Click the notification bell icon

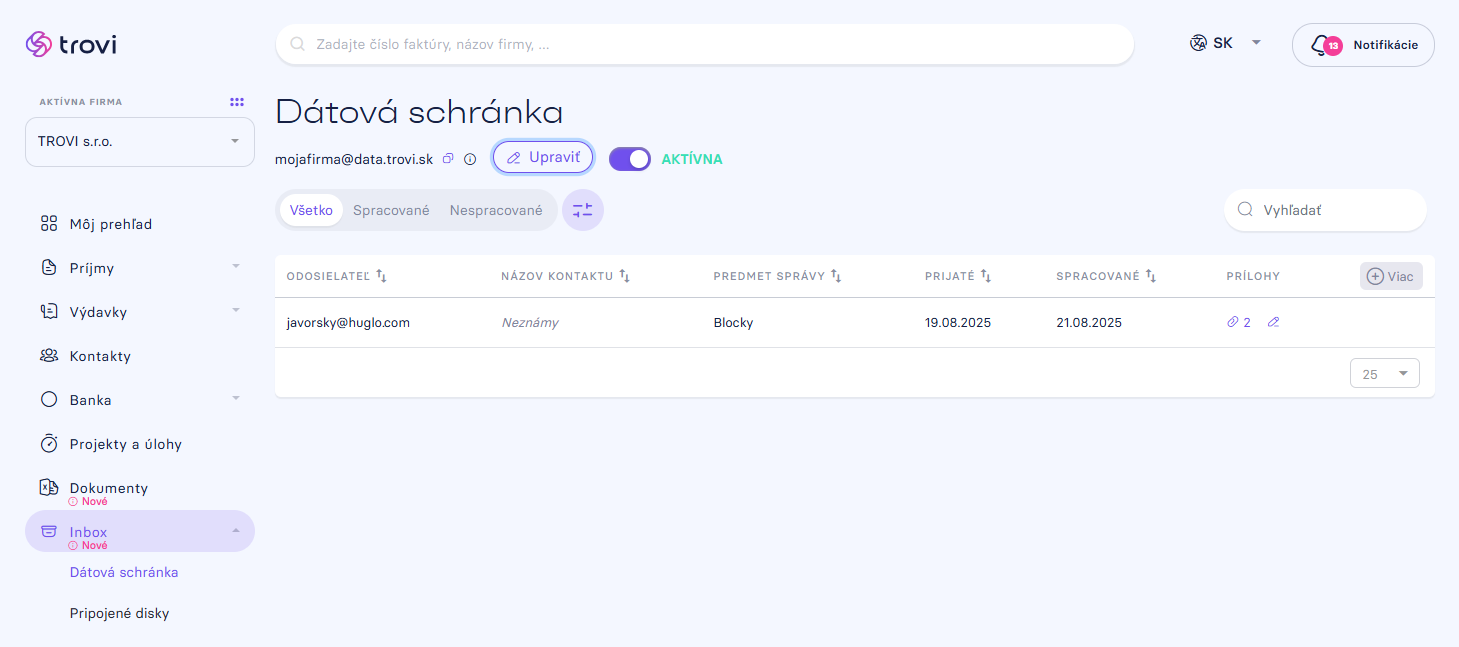1323,45
